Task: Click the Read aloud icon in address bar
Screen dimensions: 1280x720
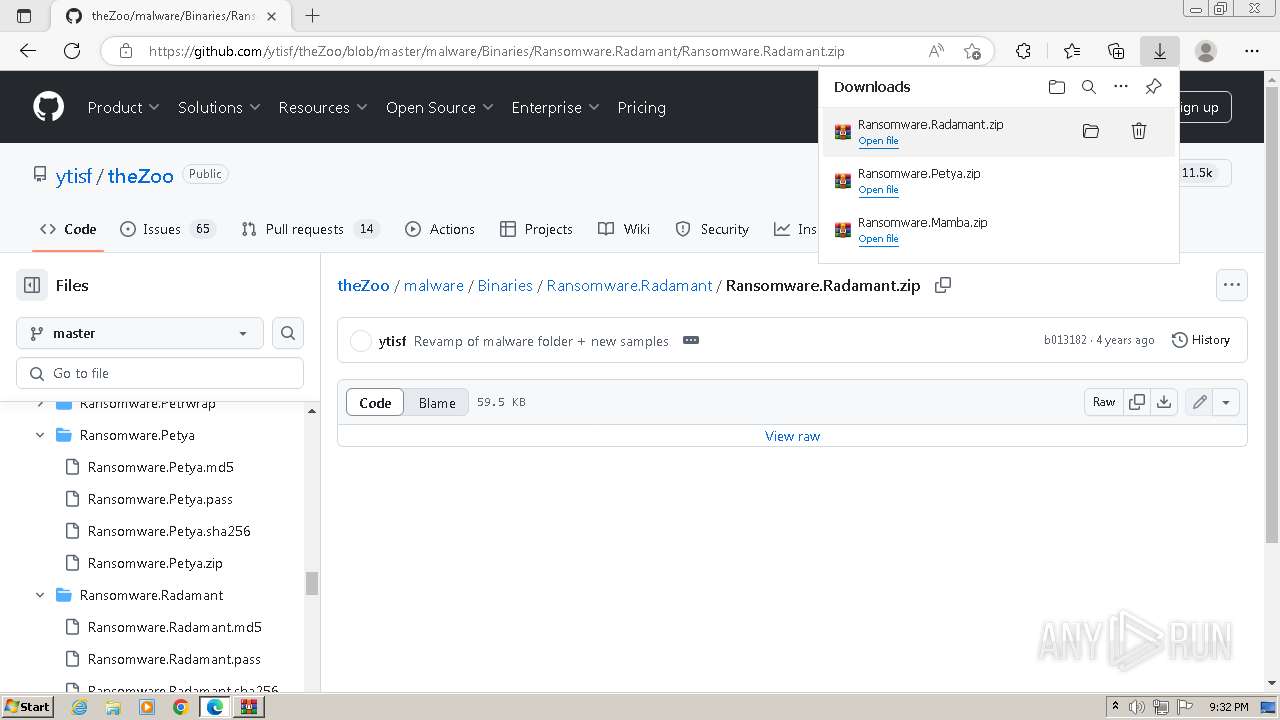Action: (936, 51)
